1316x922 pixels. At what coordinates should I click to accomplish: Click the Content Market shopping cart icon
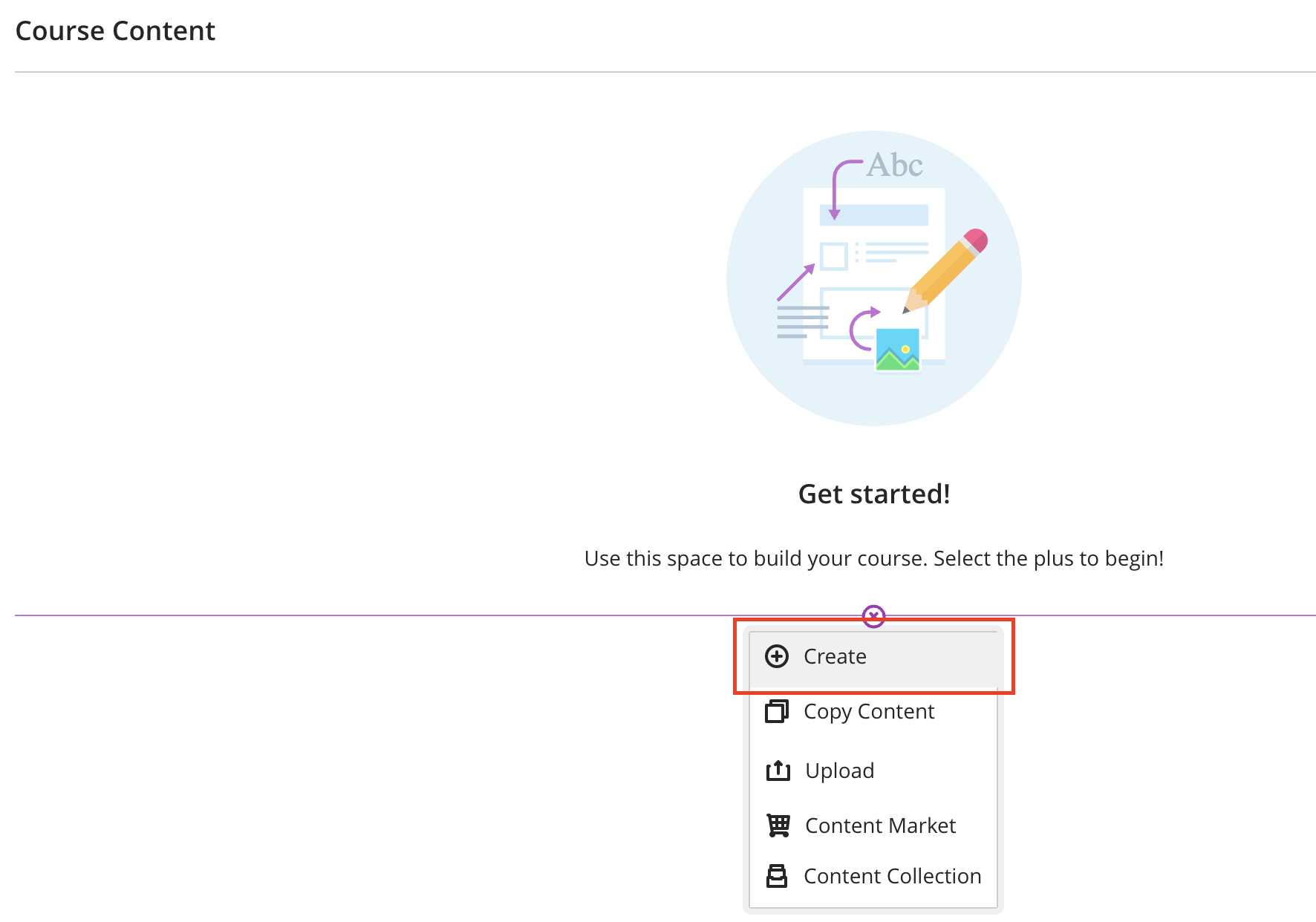click(x=778, y=825)
